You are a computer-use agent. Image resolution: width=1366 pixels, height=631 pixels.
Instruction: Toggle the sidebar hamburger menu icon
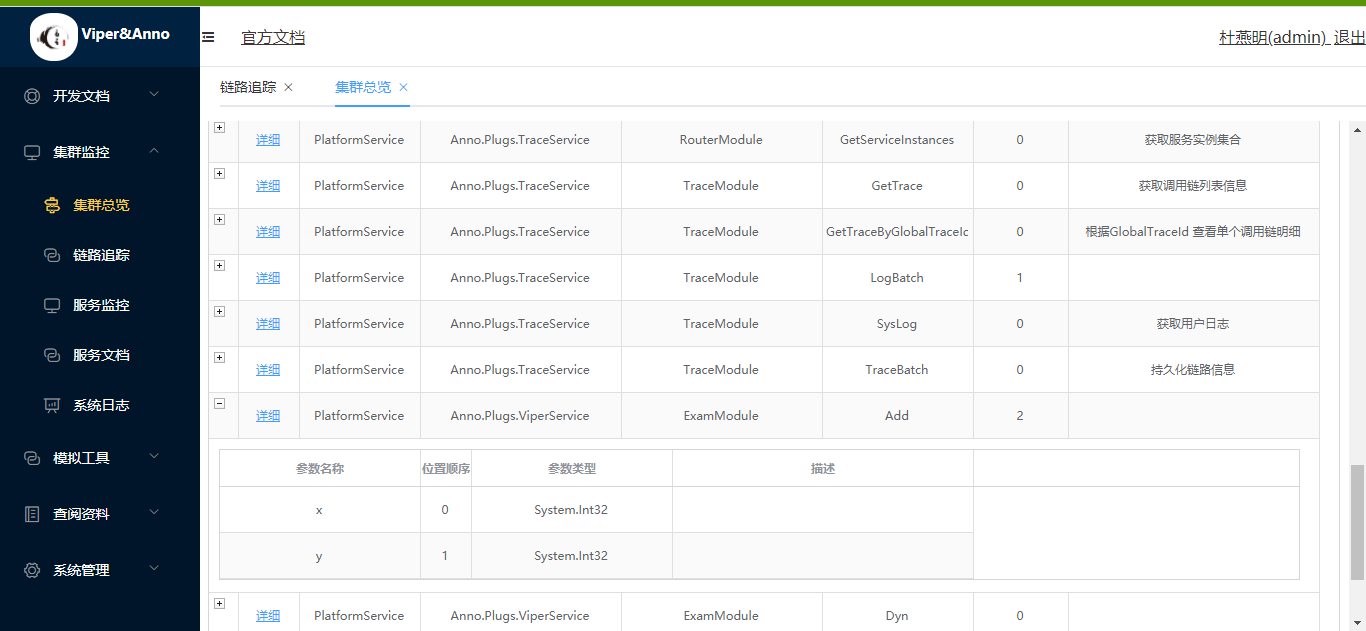[208, 37]
